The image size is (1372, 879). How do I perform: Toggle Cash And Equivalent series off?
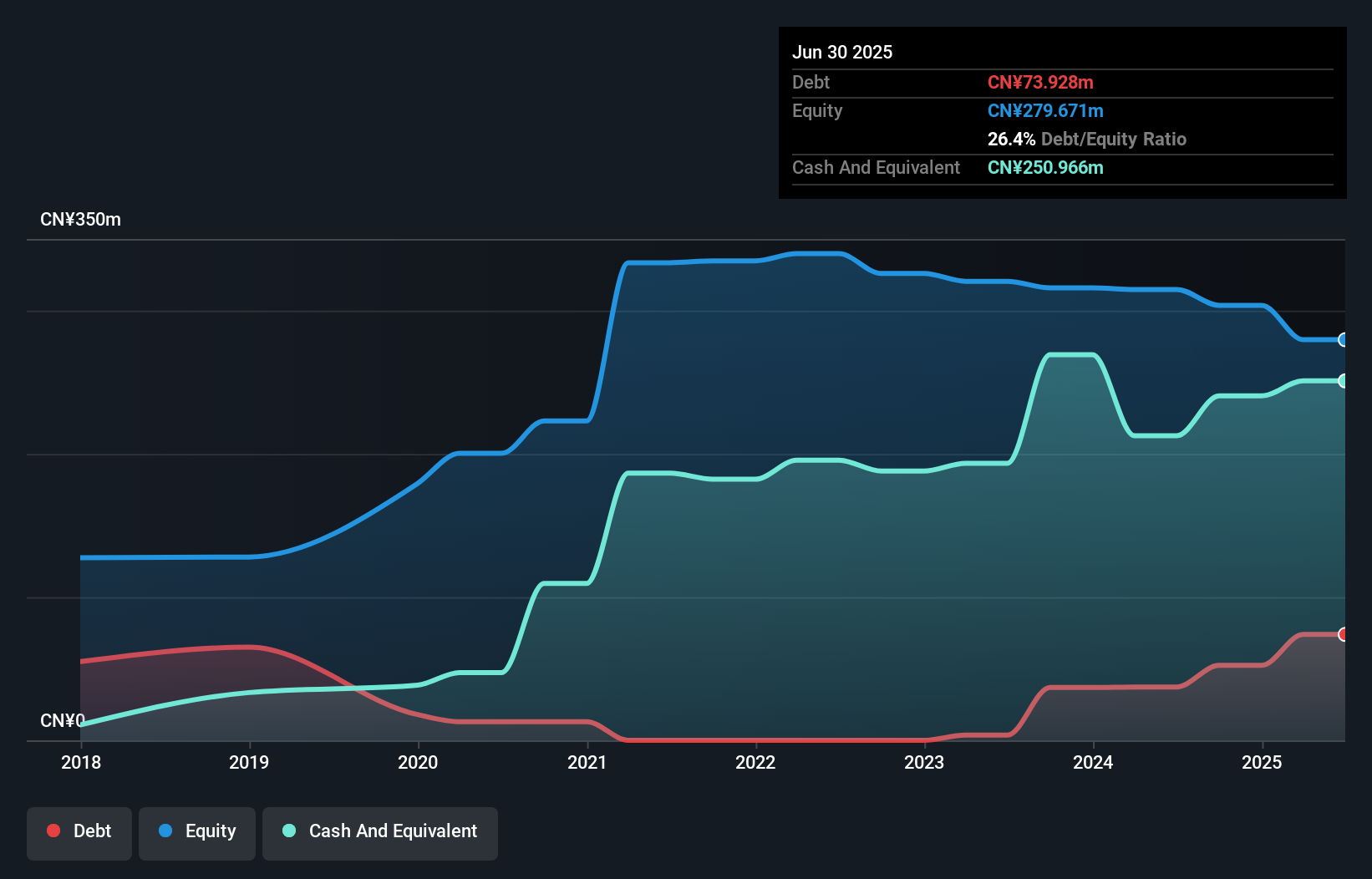(x=380, y=831)
